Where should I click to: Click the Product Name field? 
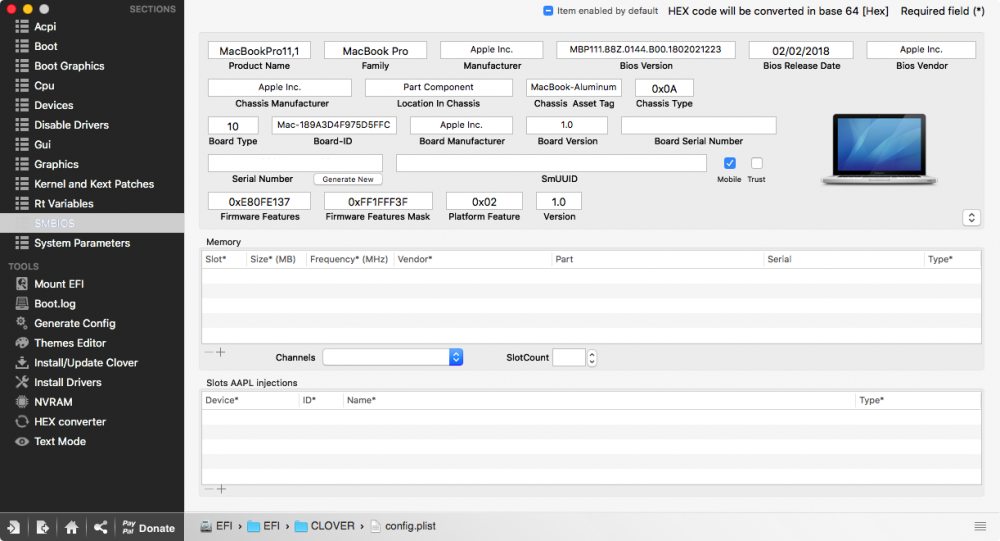pyautogui.click(x=259, y=50)
